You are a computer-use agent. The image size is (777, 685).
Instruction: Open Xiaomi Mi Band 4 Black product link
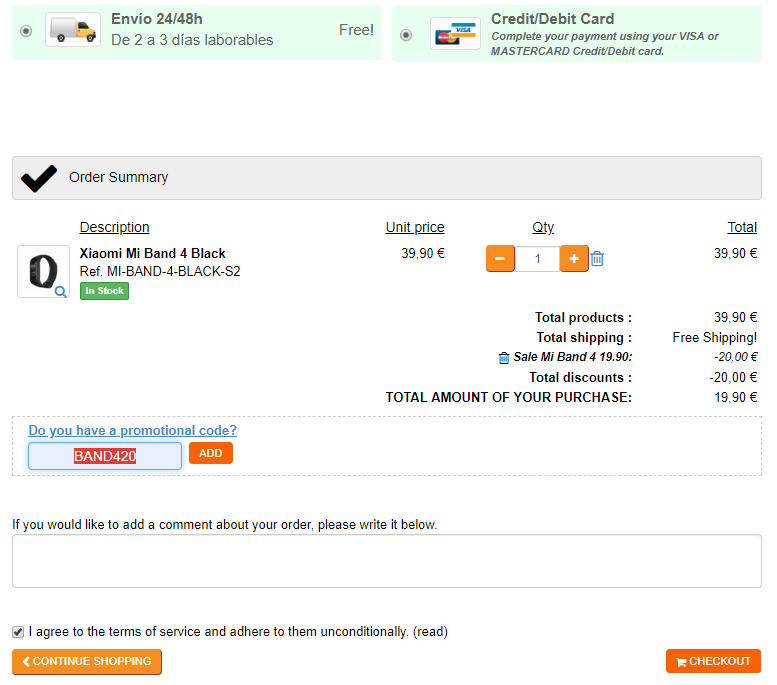[153, 253]
